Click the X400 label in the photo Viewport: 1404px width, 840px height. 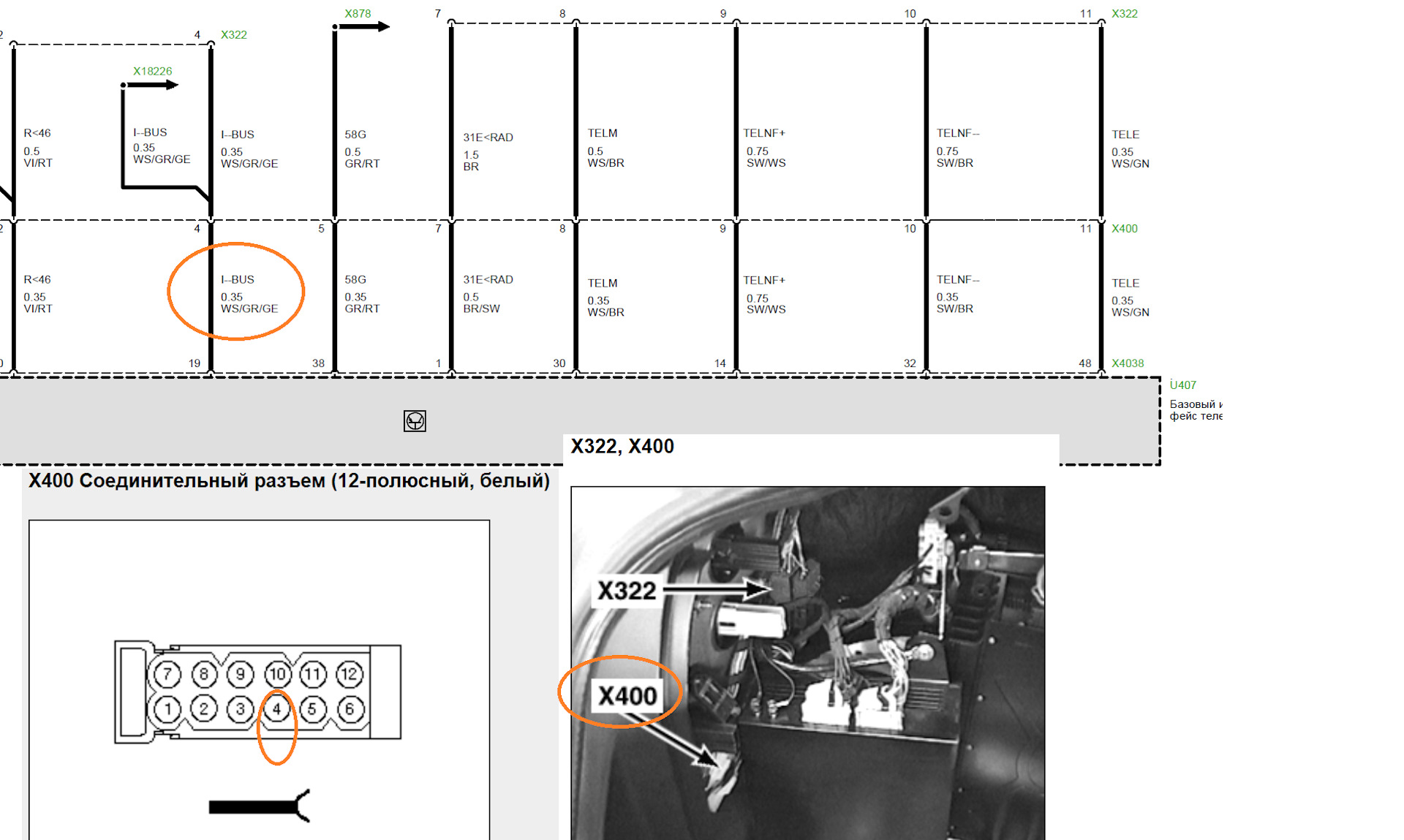click(627, 695)
